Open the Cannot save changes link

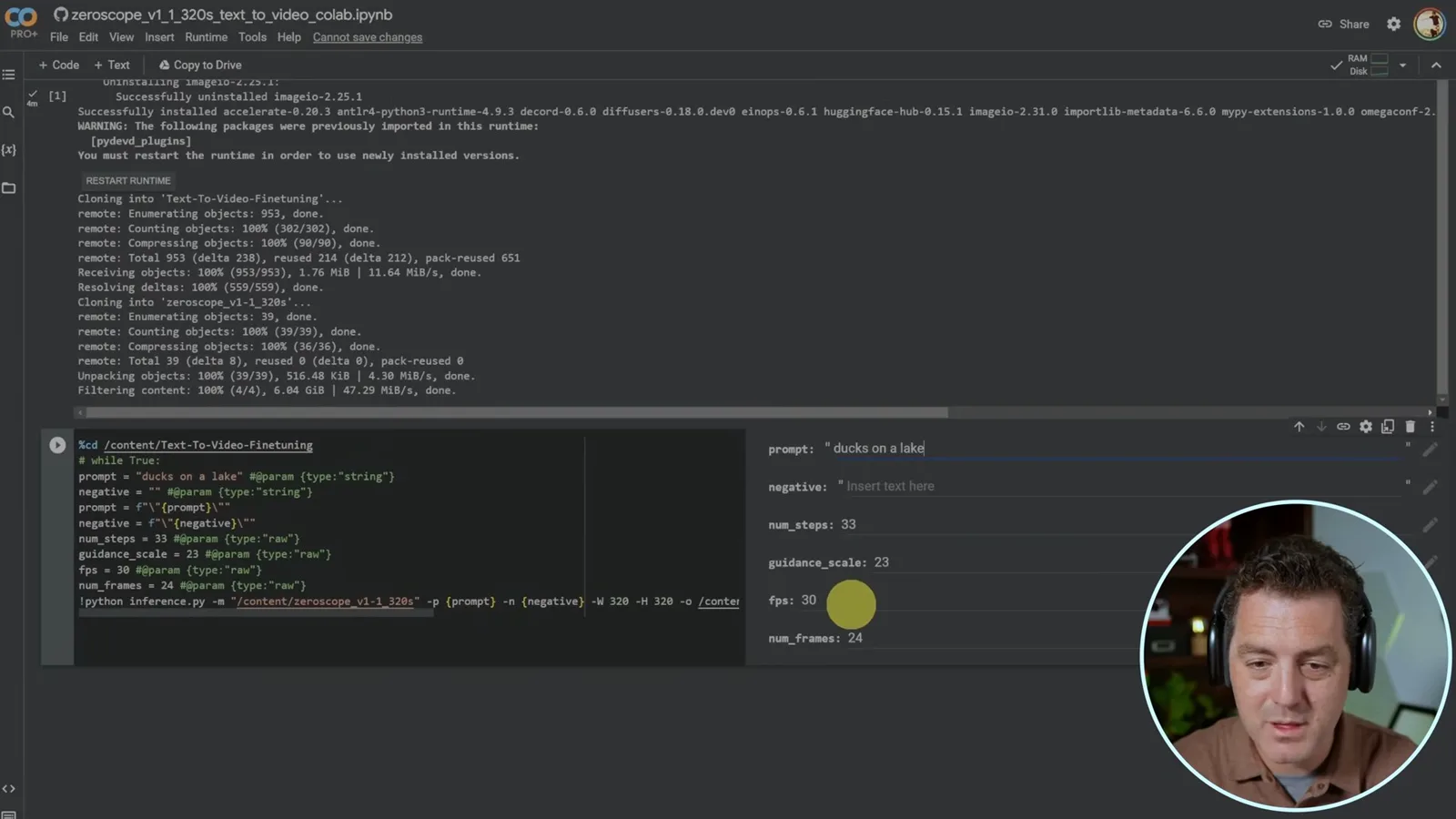coord(368,37)
